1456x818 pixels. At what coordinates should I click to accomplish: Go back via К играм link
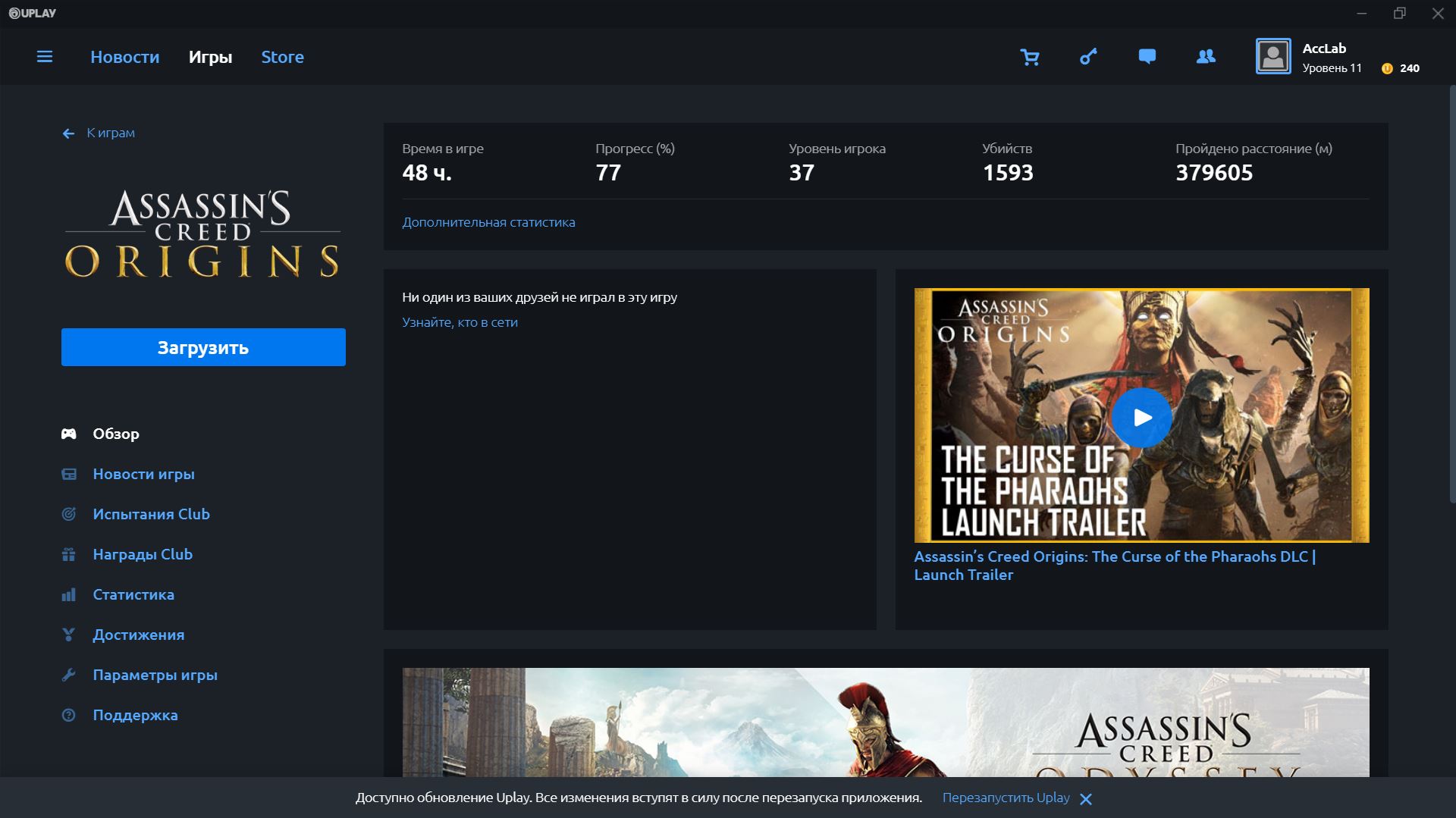[x=111, y=133]
